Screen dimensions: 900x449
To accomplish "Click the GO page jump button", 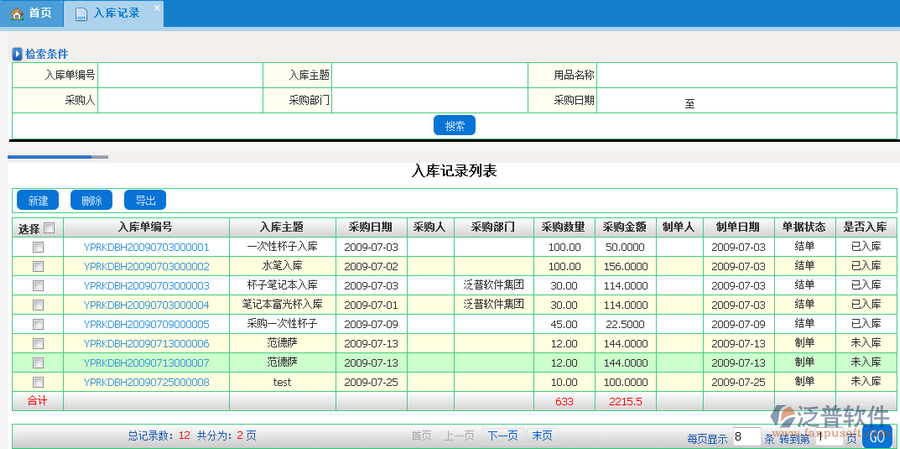I will click(x=877, y=437).
